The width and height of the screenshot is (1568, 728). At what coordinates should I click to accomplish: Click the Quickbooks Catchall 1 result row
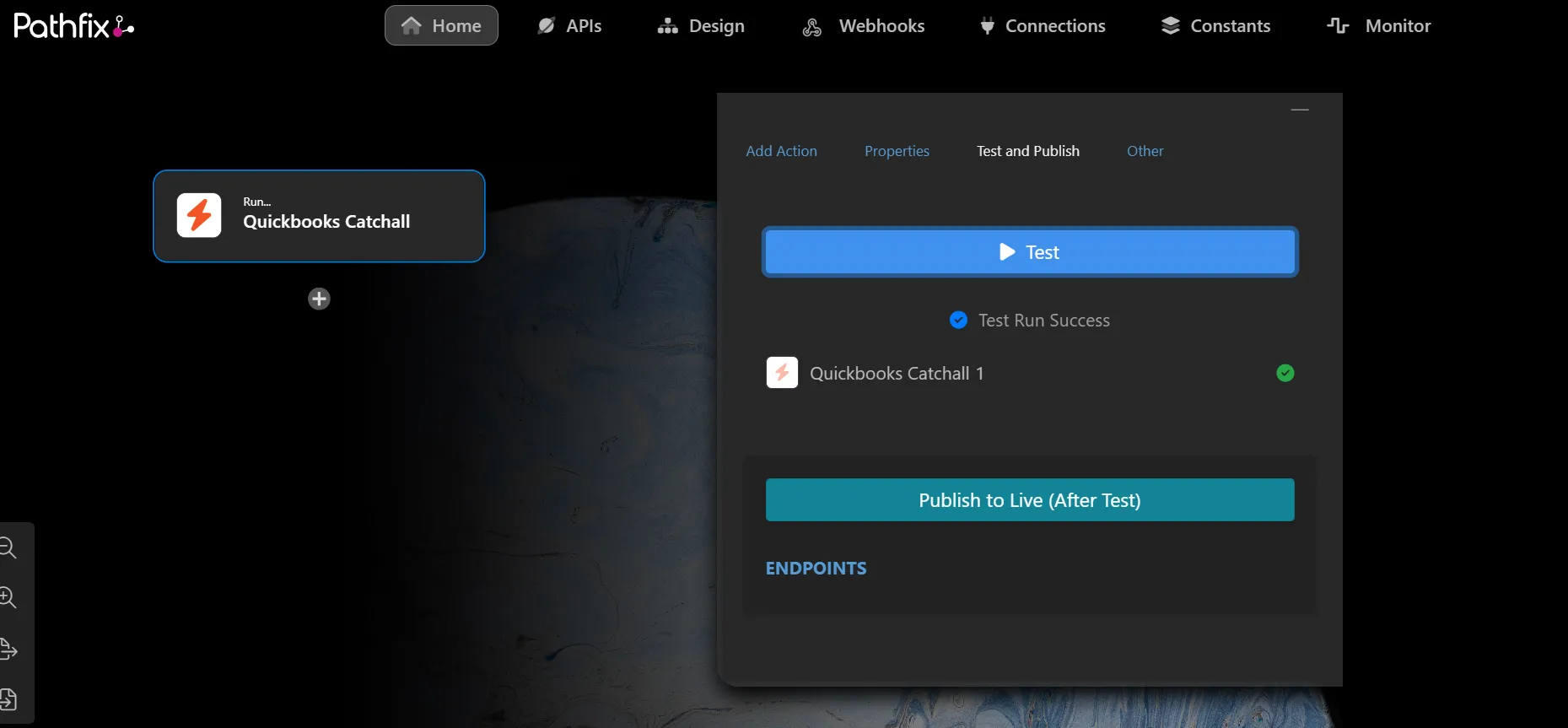(1030, 373)
